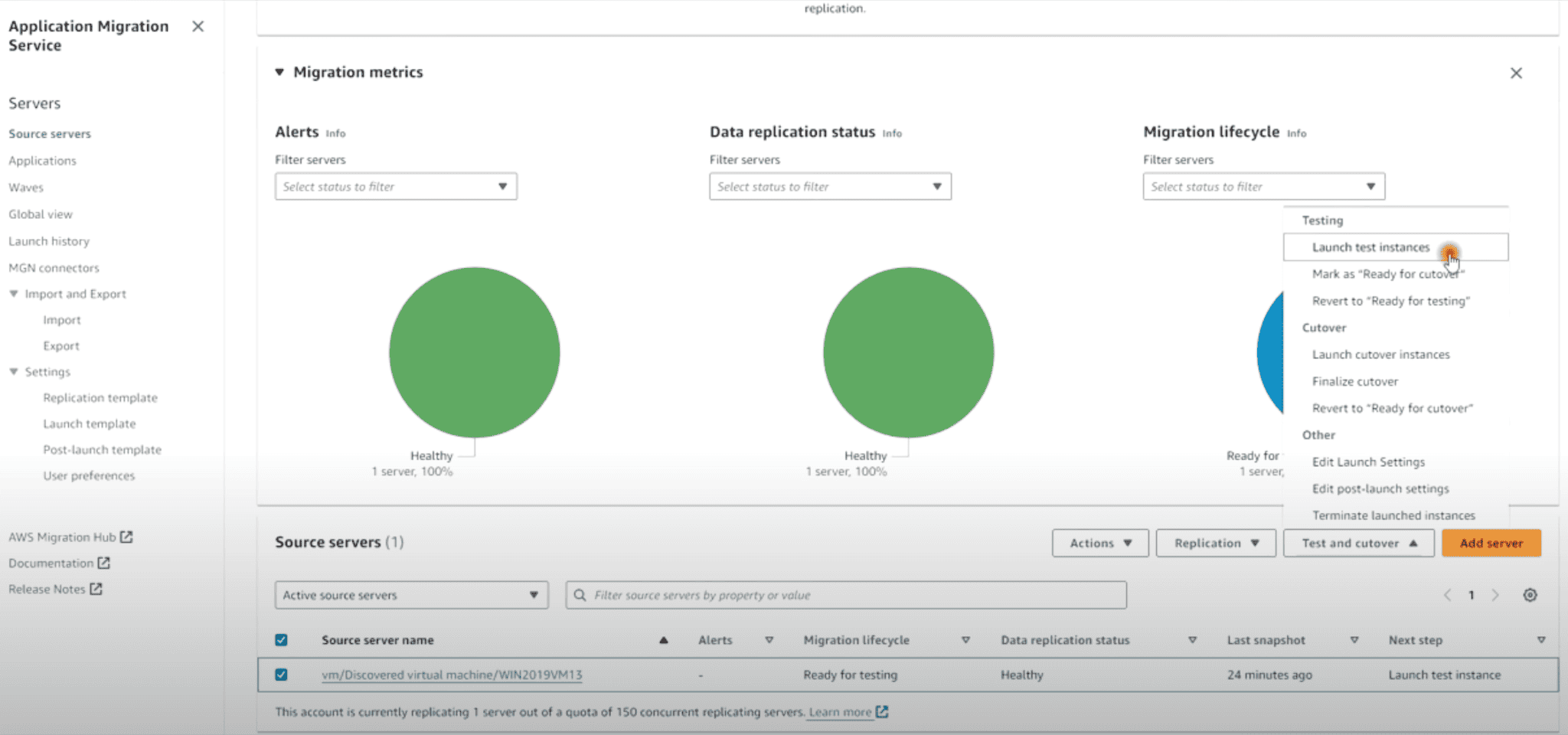Open the Active source servers dropdown
This screenshot has height=735, width=1568.
[x=411, y=595]
